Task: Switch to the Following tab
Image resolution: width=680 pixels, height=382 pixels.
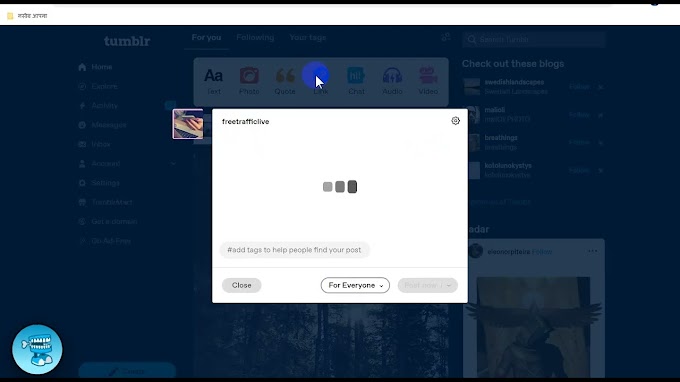Action: coord(255,38)
